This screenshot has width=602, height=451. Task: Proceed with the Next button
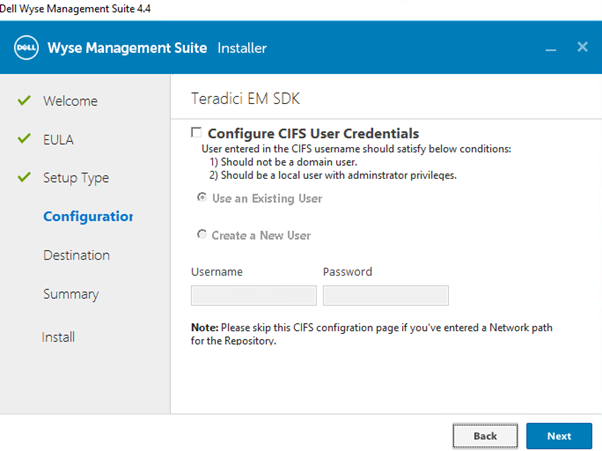coord(559,436)
